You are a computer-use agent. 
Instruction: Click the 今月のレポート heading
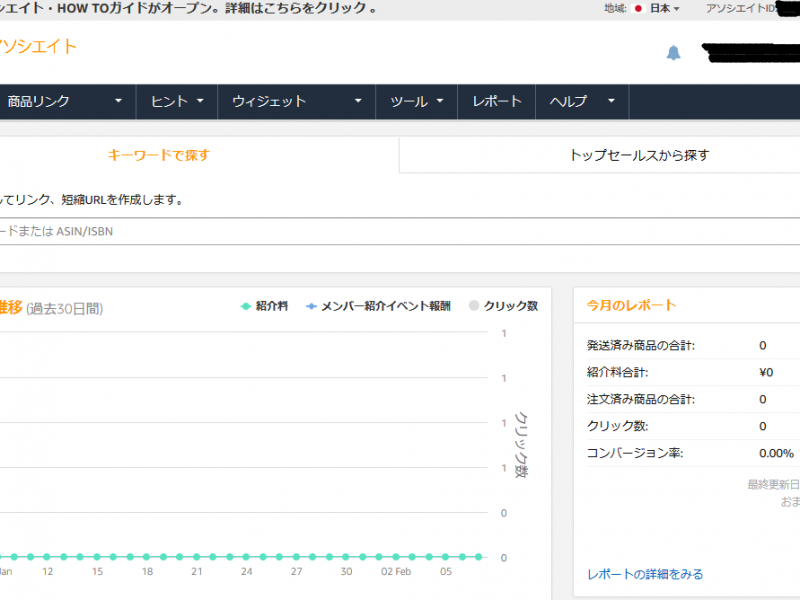(631, 306)
